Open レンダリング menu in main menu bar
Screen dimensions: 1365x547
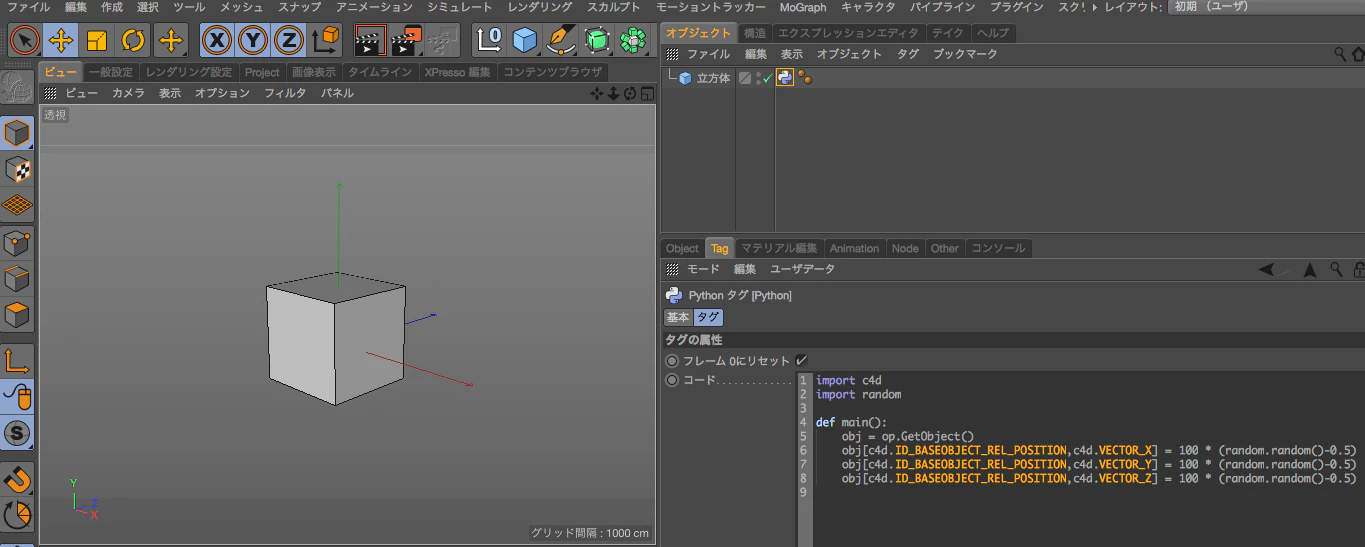(540, 7)
